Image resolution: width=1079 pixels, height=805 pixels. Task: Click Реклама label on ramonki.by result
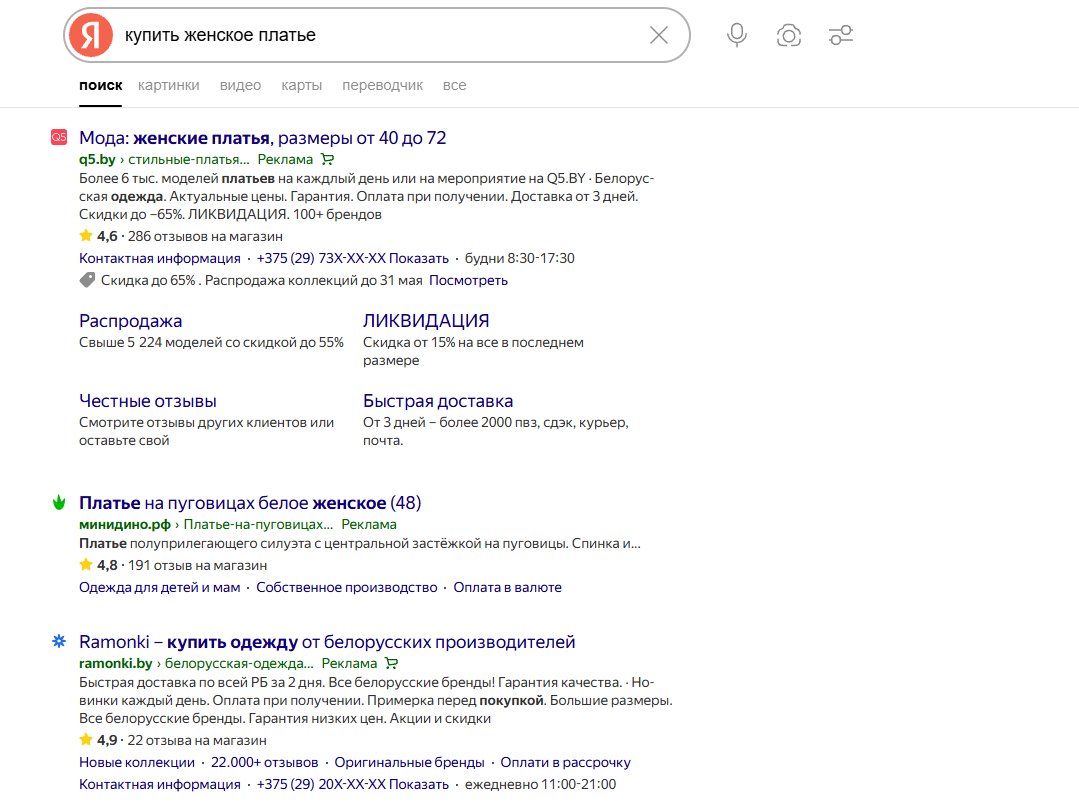tap(349, 663)
